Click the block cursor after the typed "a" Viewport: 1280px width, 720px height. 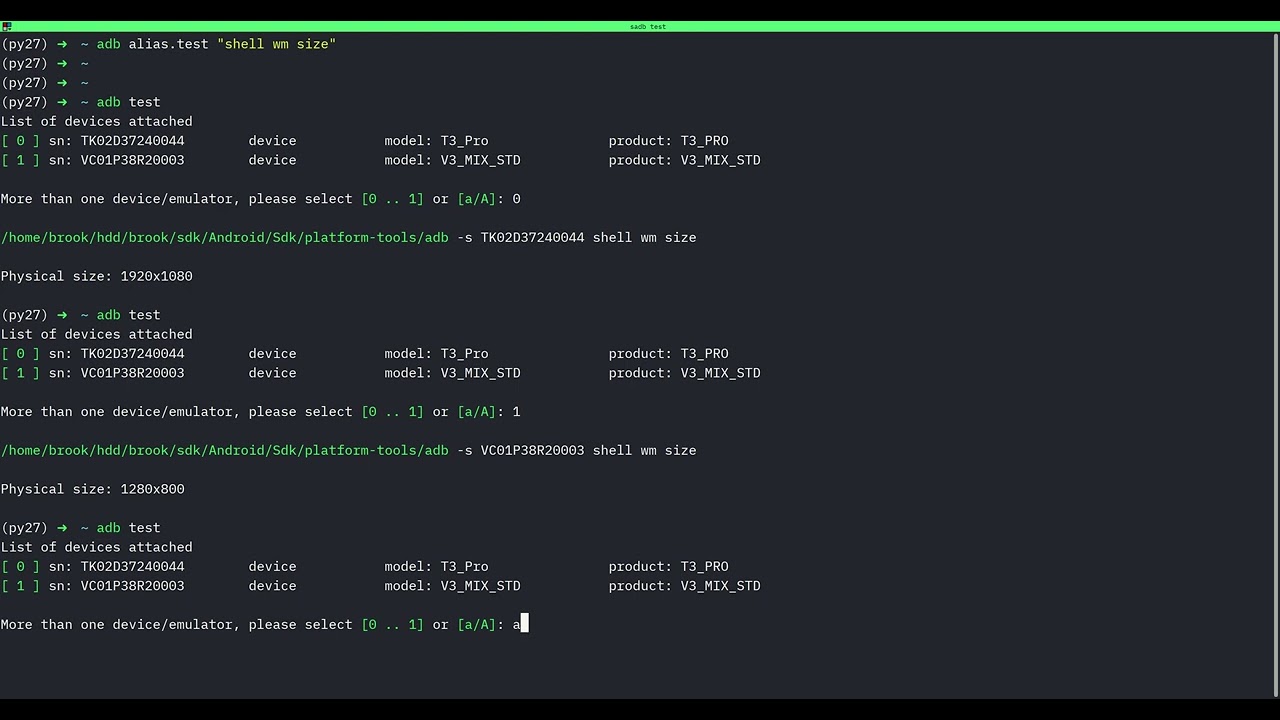tap(524, 624)
